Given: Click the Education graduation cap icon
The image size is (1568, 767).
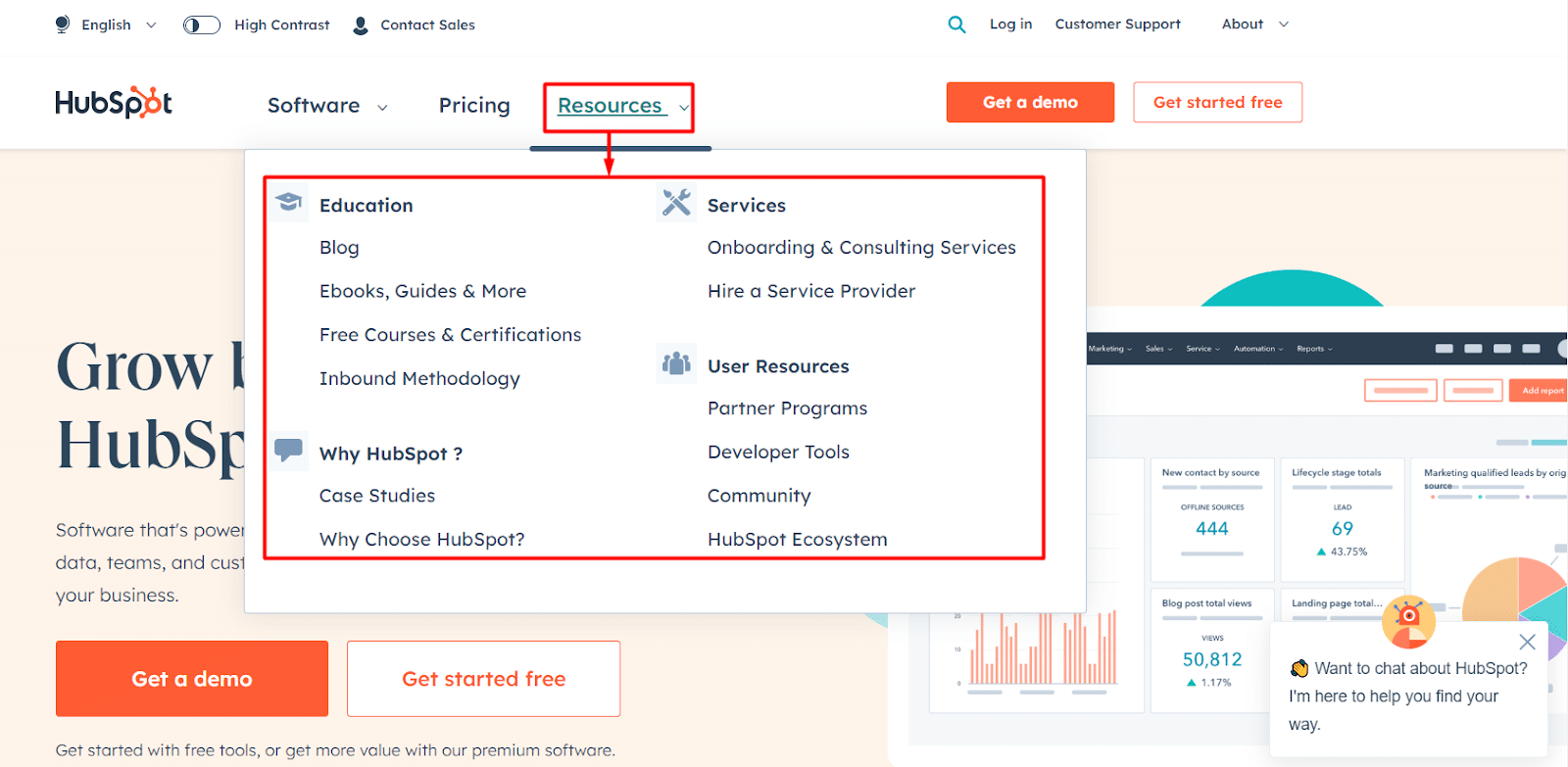Looking at the screenshot, I should 288,202.
